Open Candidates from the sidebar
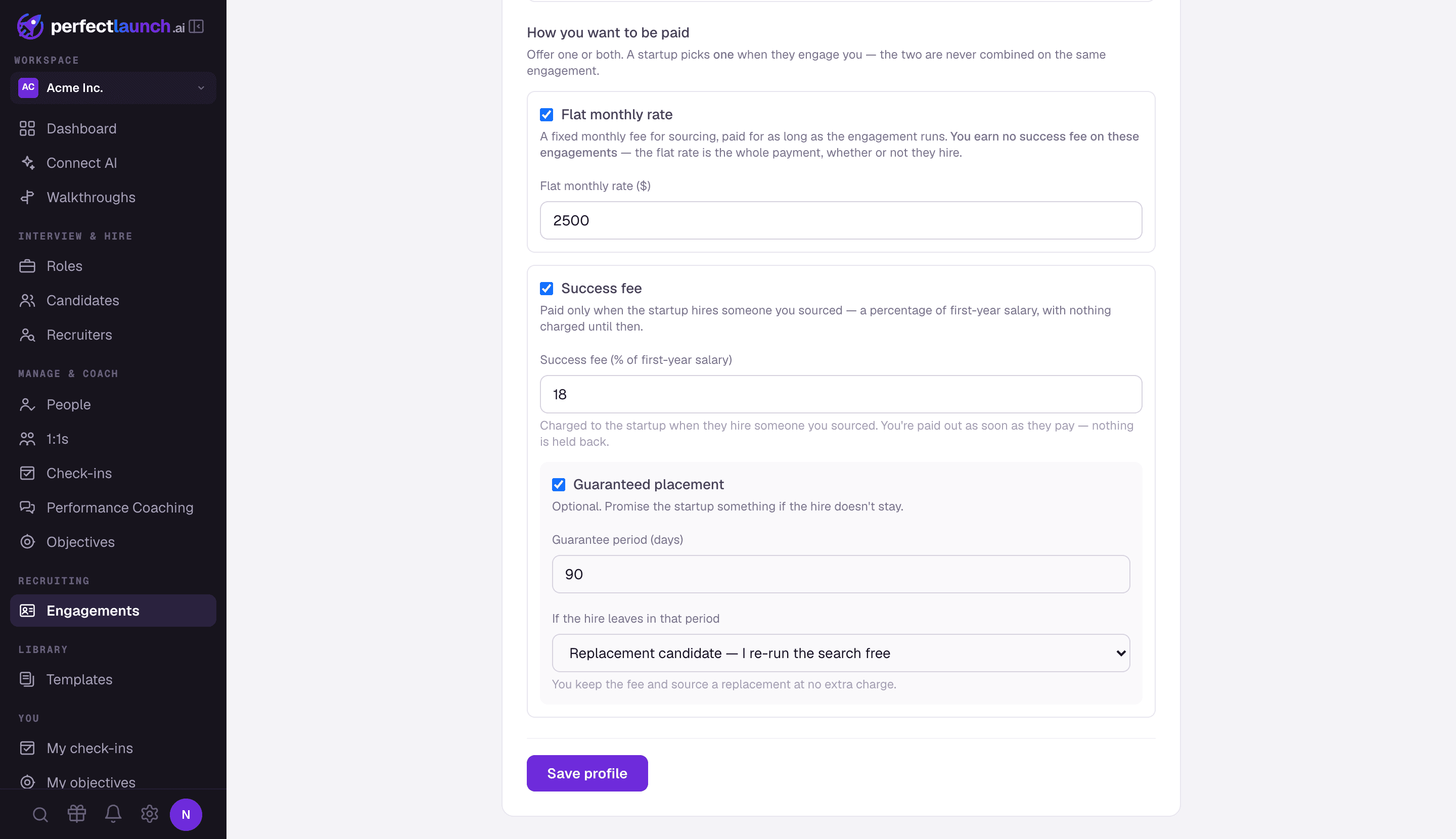 (113, 300)
